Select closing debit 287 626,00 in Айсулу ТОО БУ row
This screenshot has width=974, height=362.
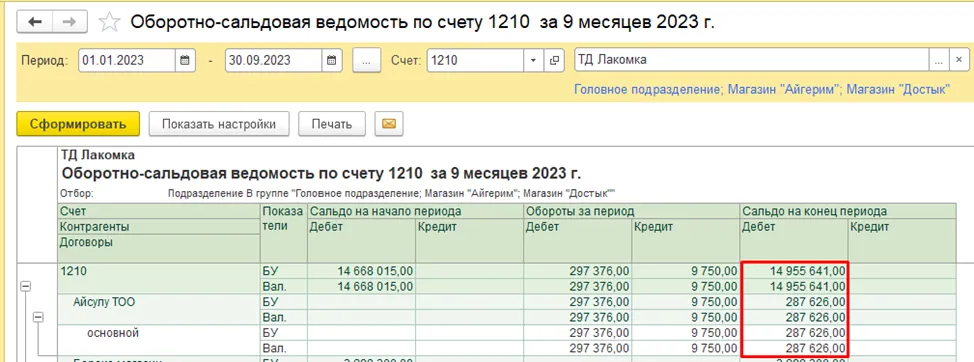[794, 302]
